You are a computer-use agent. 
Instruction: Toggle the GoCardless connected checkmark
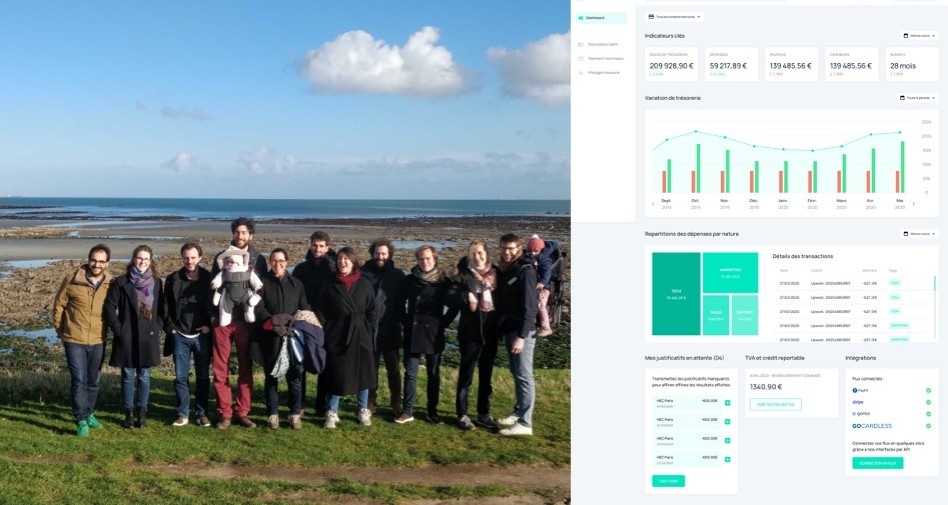coord(928,426)
